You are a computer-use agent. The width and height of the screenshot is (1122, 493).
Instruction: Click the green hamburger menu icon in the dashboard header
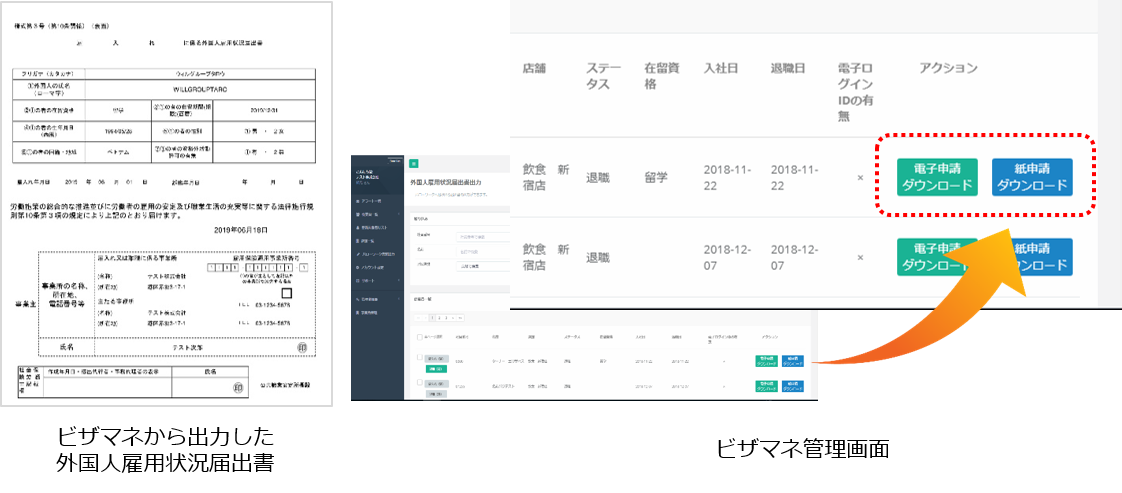[414, 162]
